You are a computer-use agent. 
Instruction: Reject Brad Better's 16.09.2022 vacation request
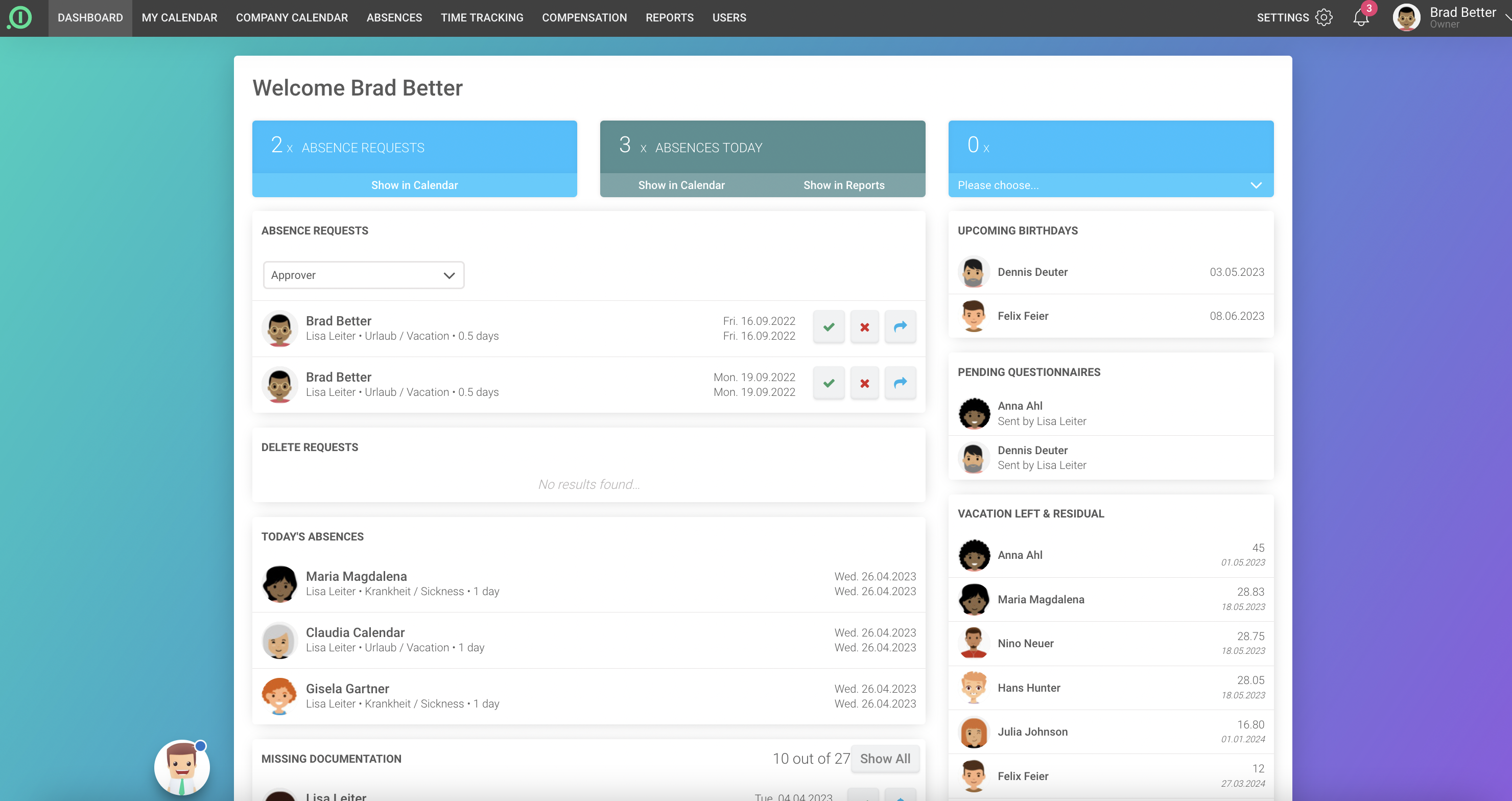(x=864, y=327)
